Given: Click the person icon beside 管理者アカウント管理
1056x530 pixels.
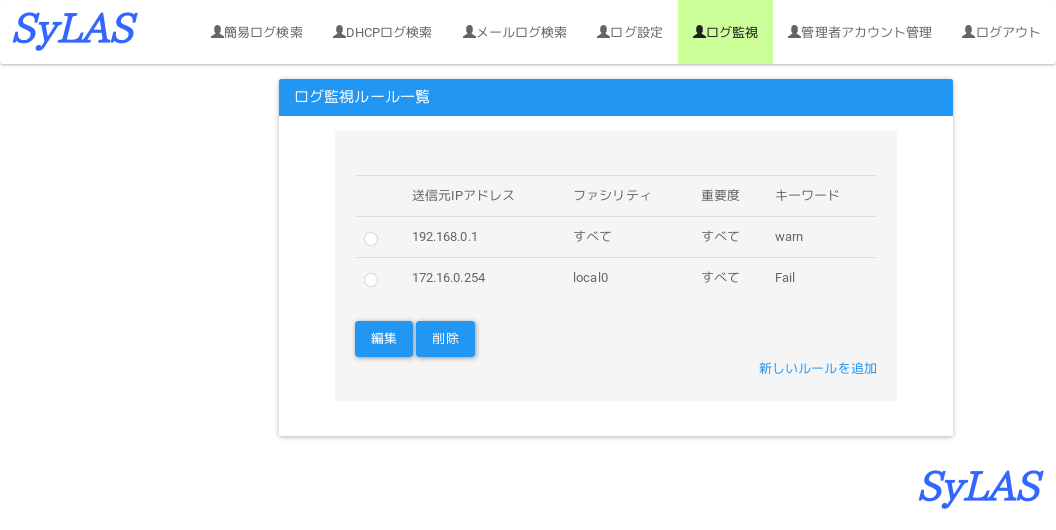Looking at the screenshot, I should click(794, 32).
